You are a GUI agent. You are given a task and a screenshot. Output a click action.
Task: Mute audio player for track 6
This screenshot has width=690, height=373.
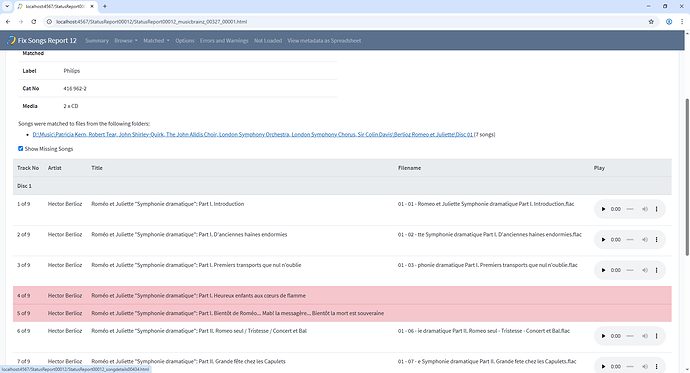pos(645,336)
